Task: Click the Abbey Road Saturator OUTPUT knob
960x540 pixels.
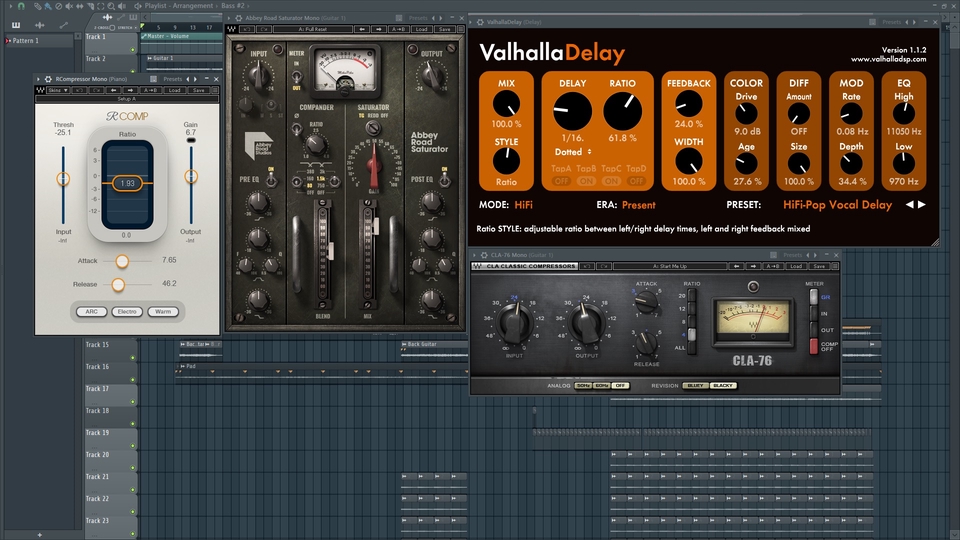Action: pos(432,75)
